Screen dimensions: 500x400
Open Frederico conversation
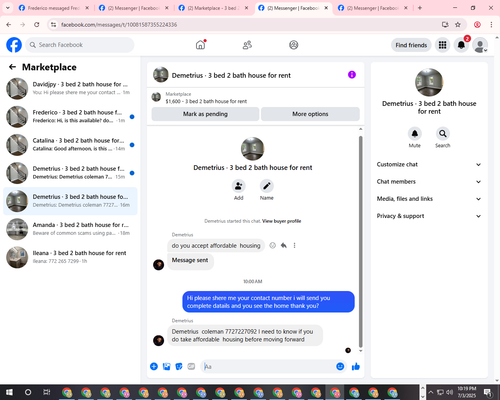(x=70, y=116)
